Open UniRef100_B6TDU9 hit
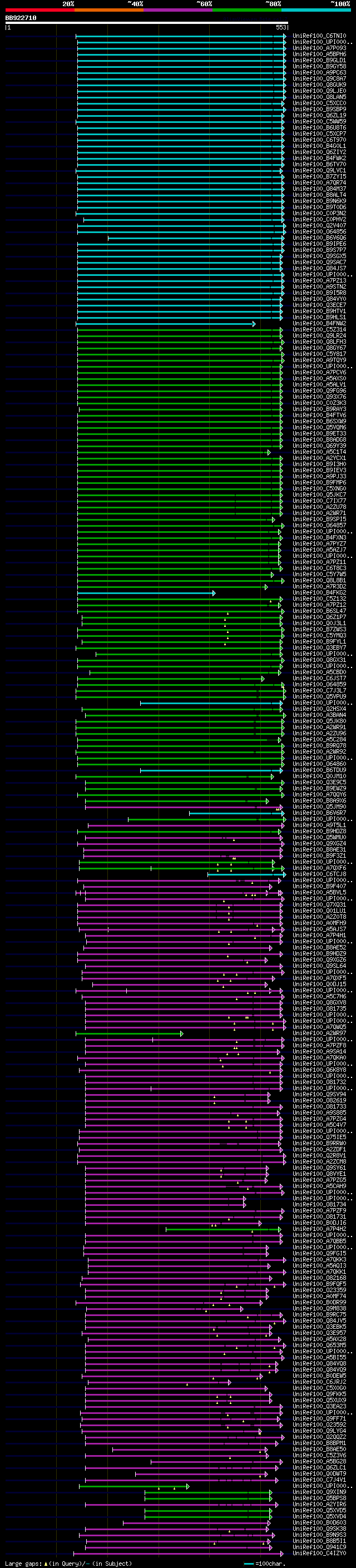Image resolution: width=356 pixels, height=1568 pixels. (x=319, y=770)
